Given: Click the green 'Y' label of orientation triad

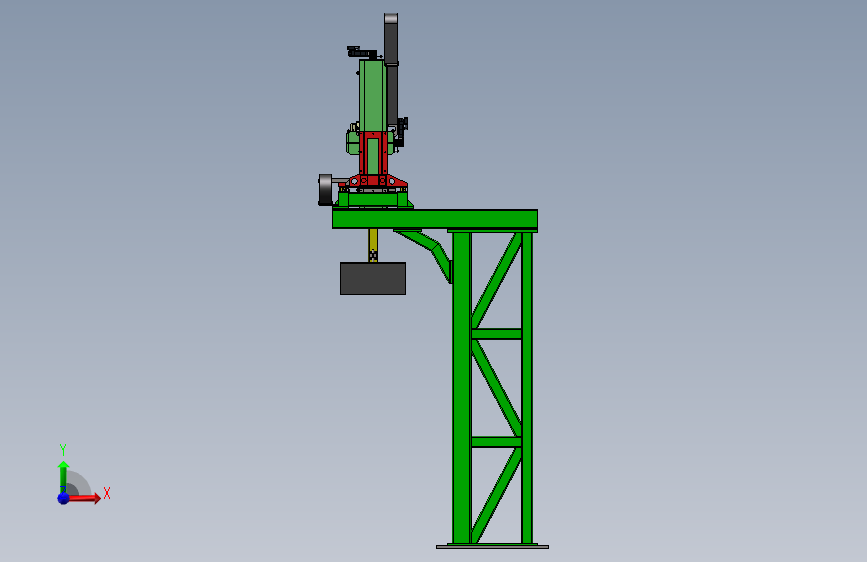Looking at the screenshot, I should pyautogui.click(x=63, y=450).
